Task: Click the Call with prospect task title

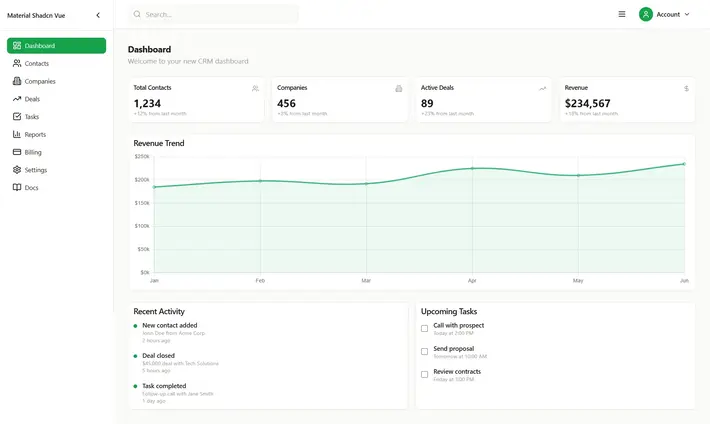Action: (459, 325)
